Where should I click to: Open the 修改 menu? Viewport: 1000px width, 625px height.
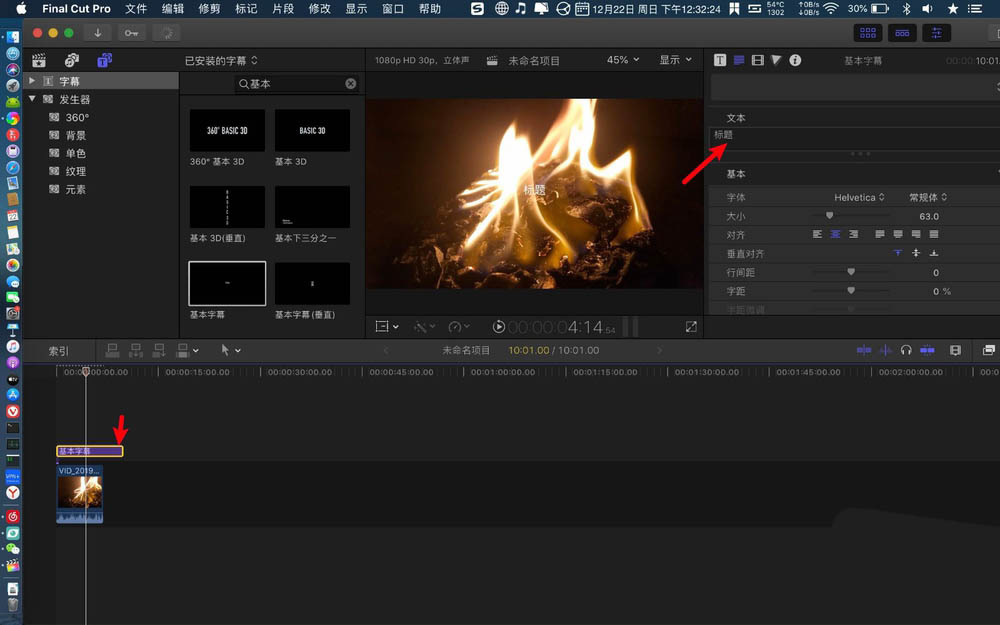point(320,9)
